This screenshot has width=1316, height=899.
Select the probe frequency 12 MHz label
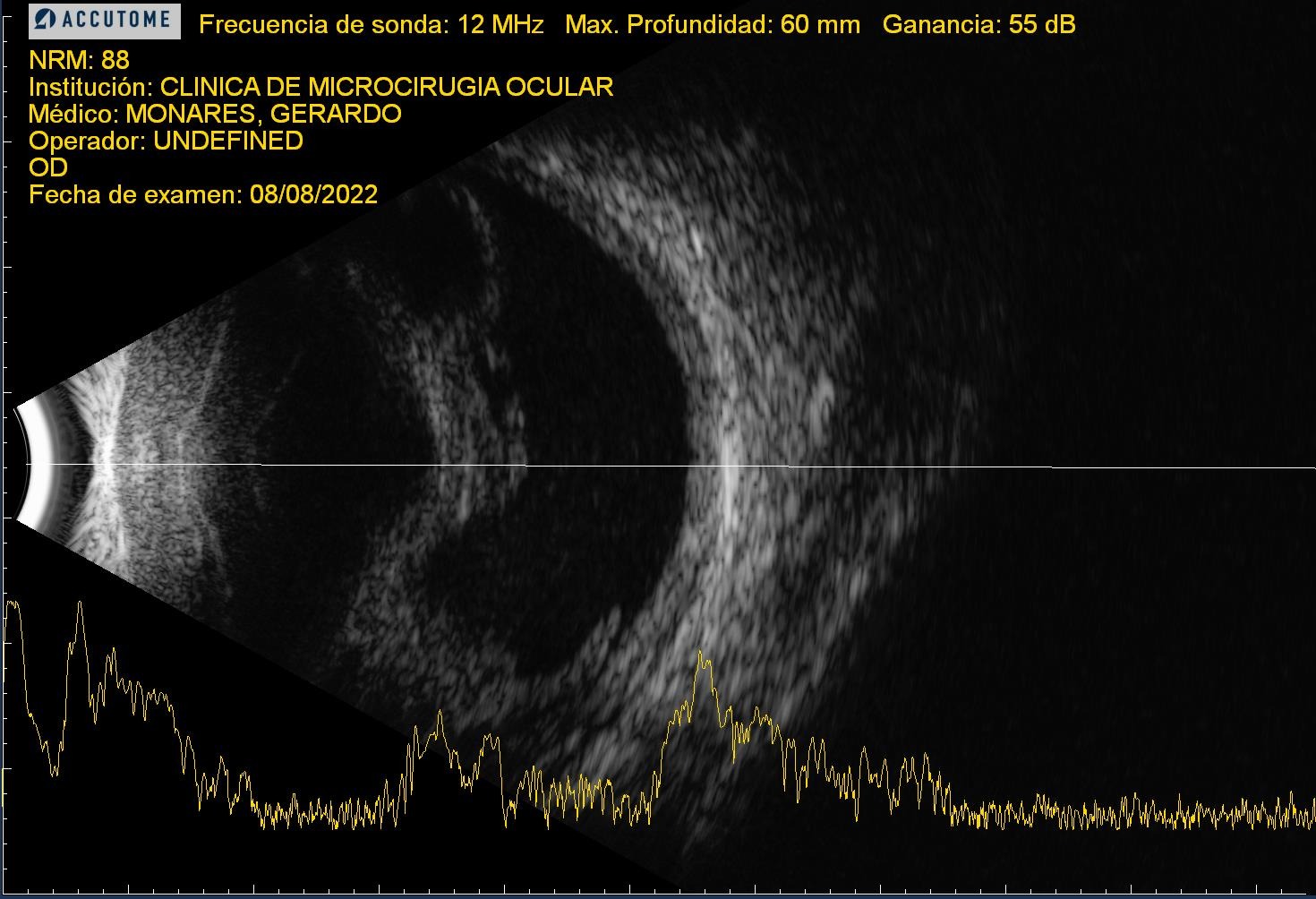[371, 24]
